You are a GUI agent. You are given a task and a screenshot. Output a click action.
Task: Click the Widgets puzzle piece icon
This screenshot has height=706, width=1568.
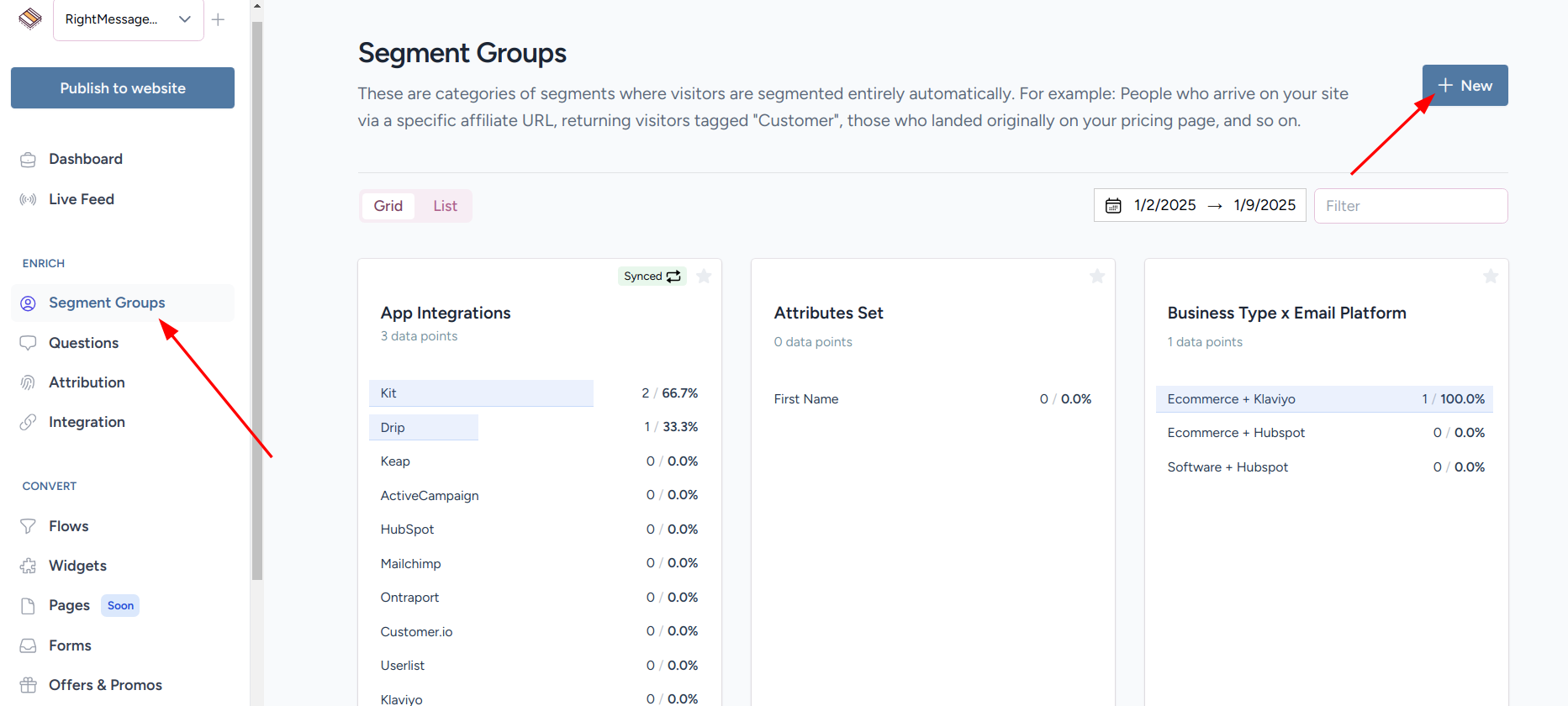(x=28, y=566)
